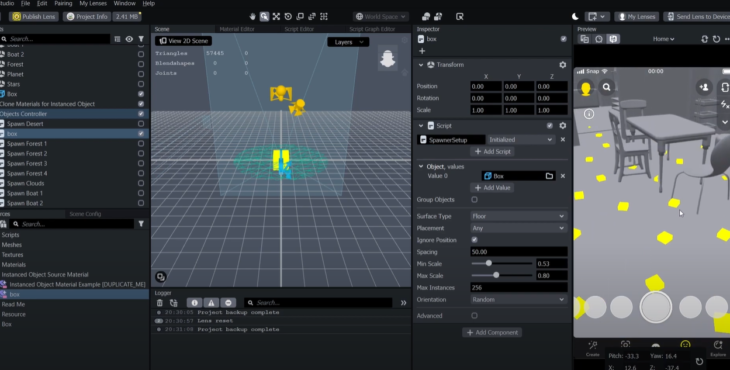This screenshot has width=730, height=370.
Task: Click the refresh preview icon in Preview panel
Action: [716, 39]
